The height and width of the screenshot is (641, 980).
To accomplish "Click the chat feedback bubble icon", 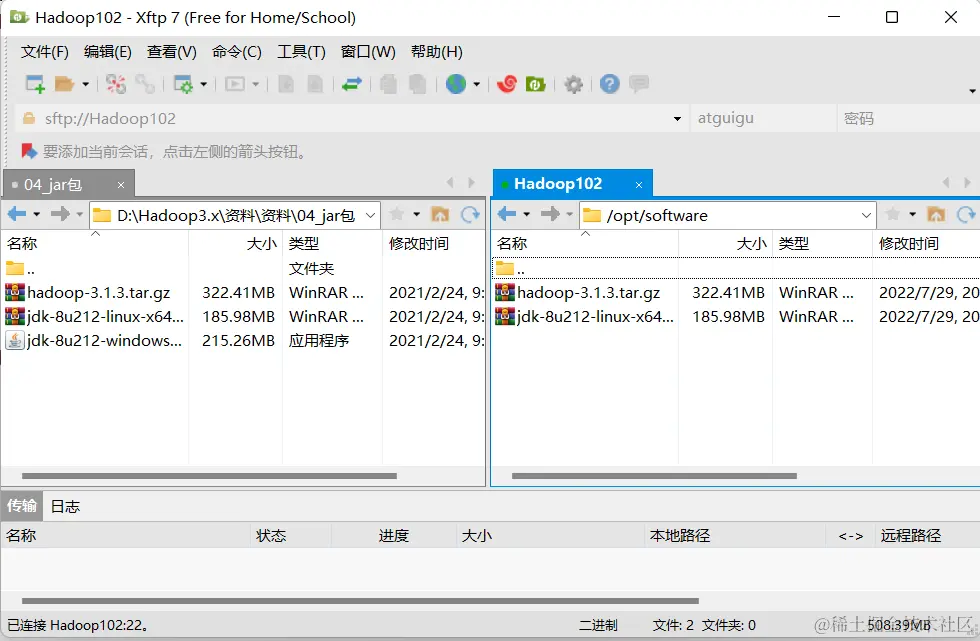I will [x=639, y=84].
